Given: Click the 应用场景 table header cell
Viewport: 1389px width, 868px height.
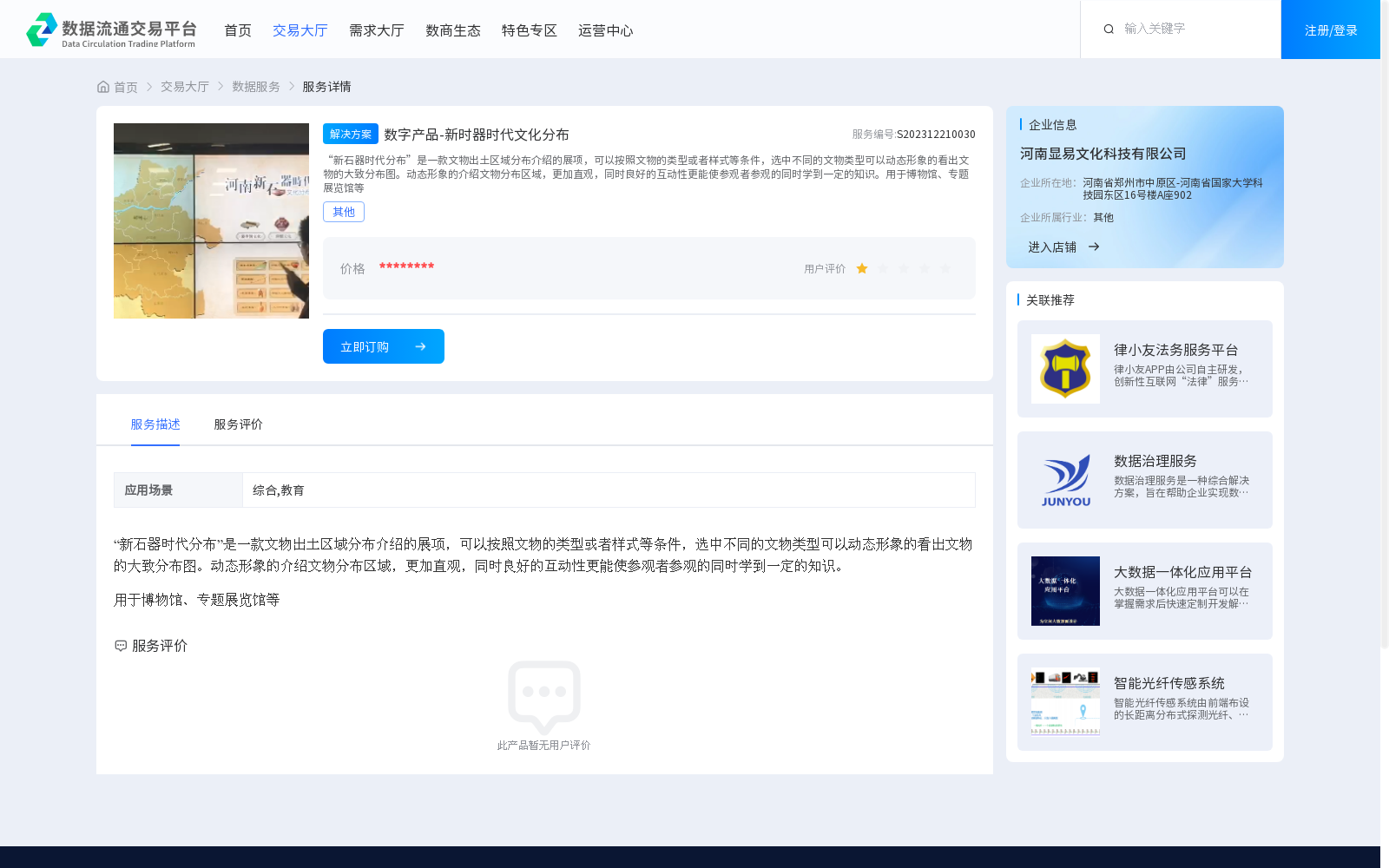Looking at the screenshot, I should coord(178,490).
